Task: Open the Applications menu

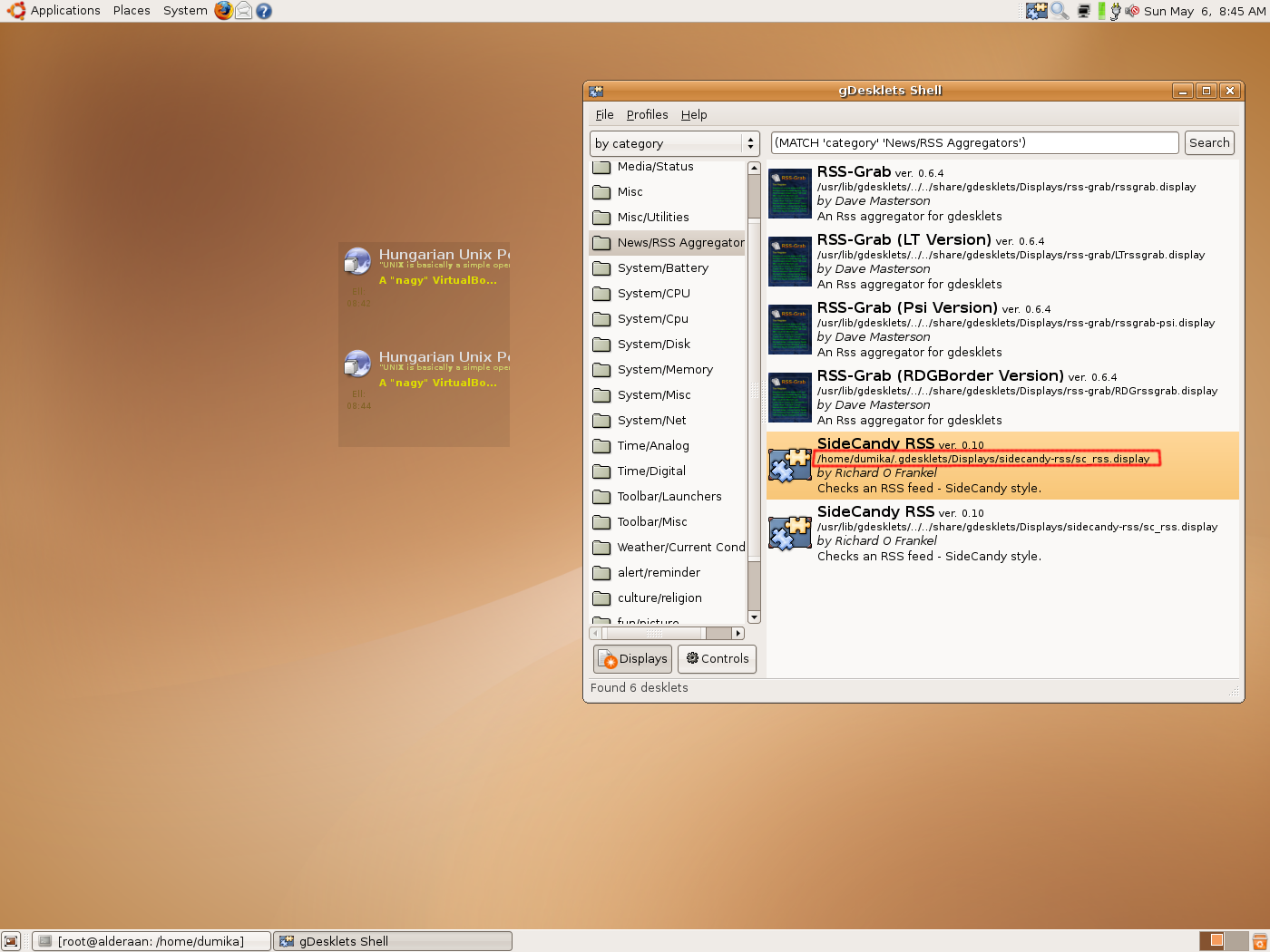Action: tap(65, 11)
